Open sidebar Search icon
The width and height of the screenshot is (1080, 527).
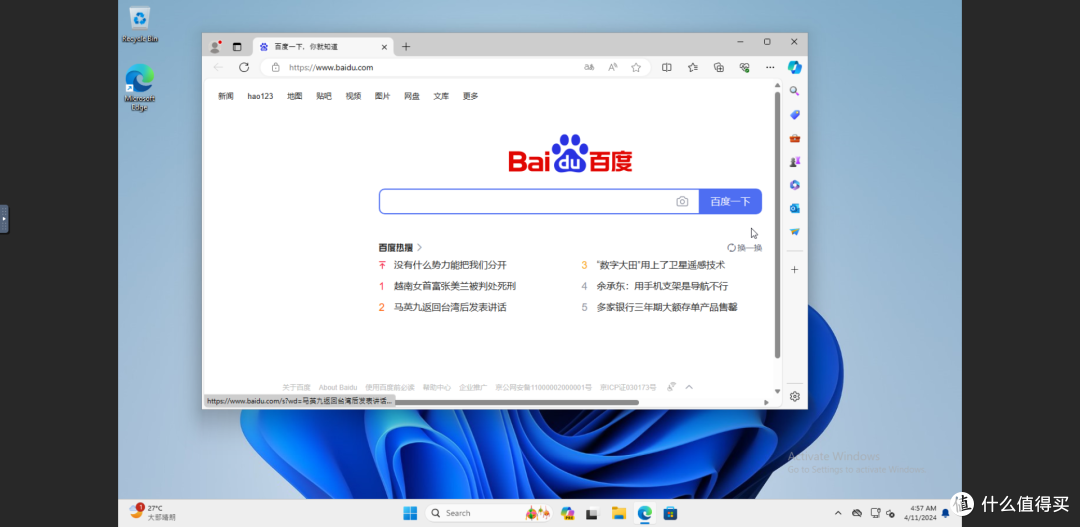pyautogui.click(x=794, y=91)
